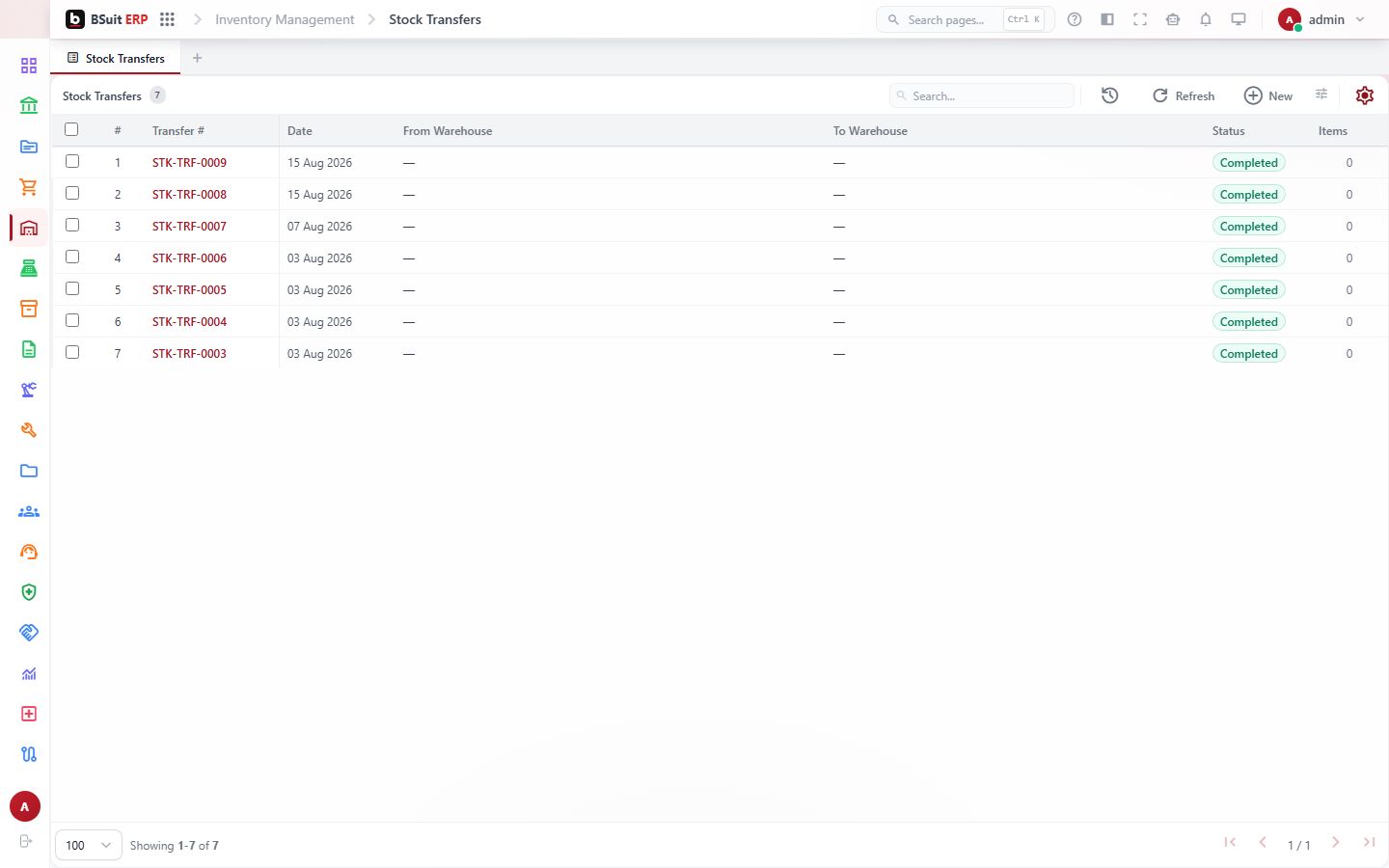Check the box for STK-TRF-0008
Viewport: 1389px width, 868px height.
pyautogui.click(x=72, y=193)
